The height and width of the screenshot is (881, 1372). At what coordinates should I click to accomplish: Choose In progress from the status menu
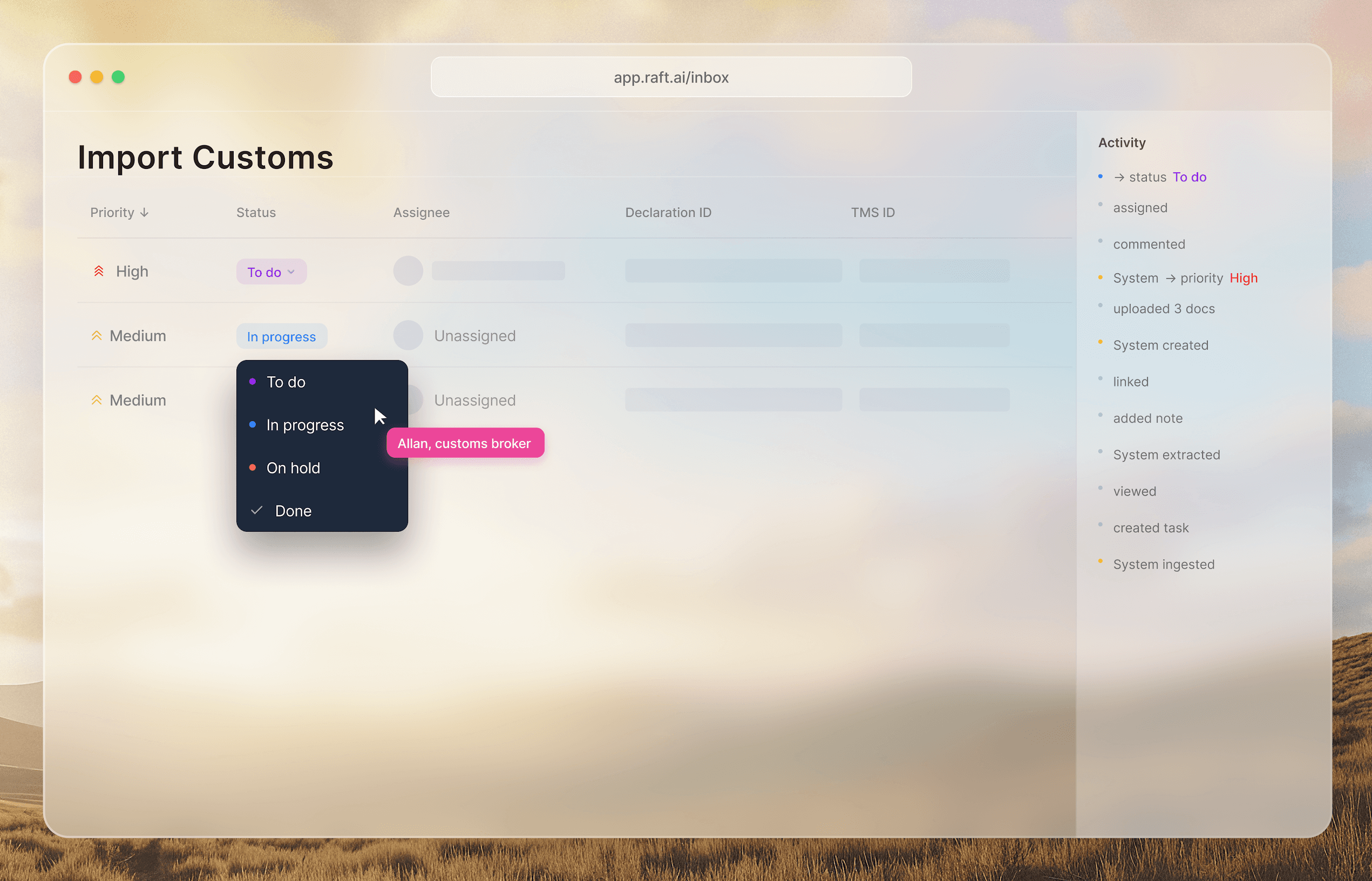click(x=305, y=425)
